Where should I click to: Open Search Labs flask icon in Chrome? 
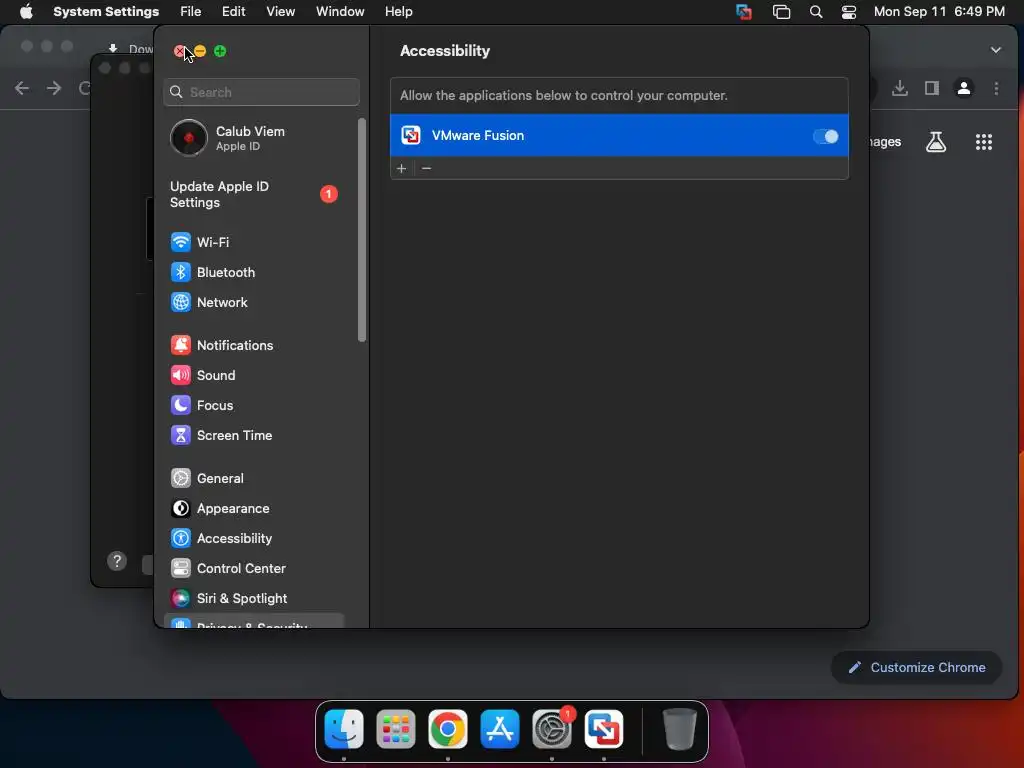tap(936, 142)
